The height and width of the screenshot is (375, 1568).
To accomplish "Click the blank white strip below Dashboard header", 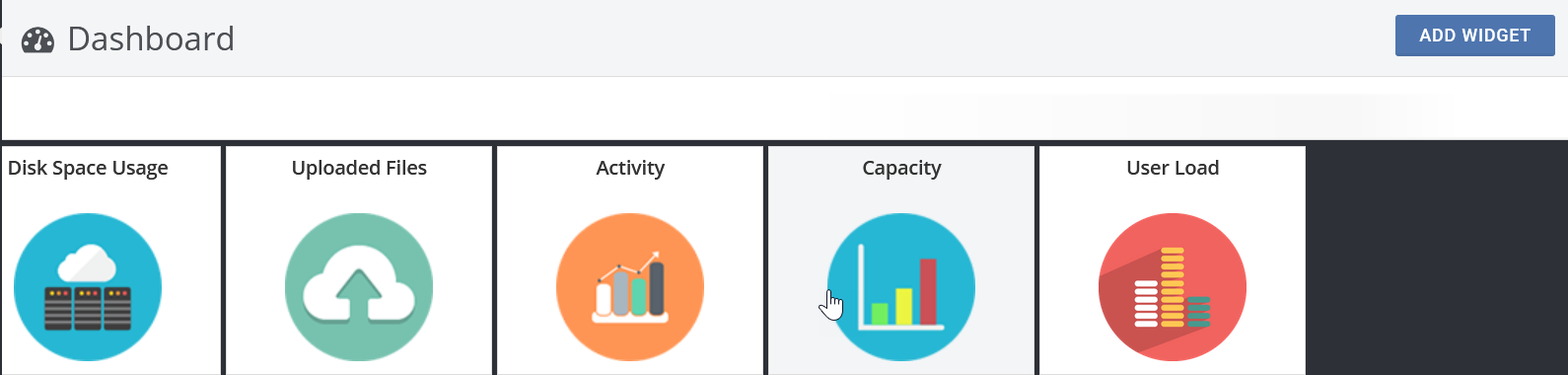I will pos(784,109).
